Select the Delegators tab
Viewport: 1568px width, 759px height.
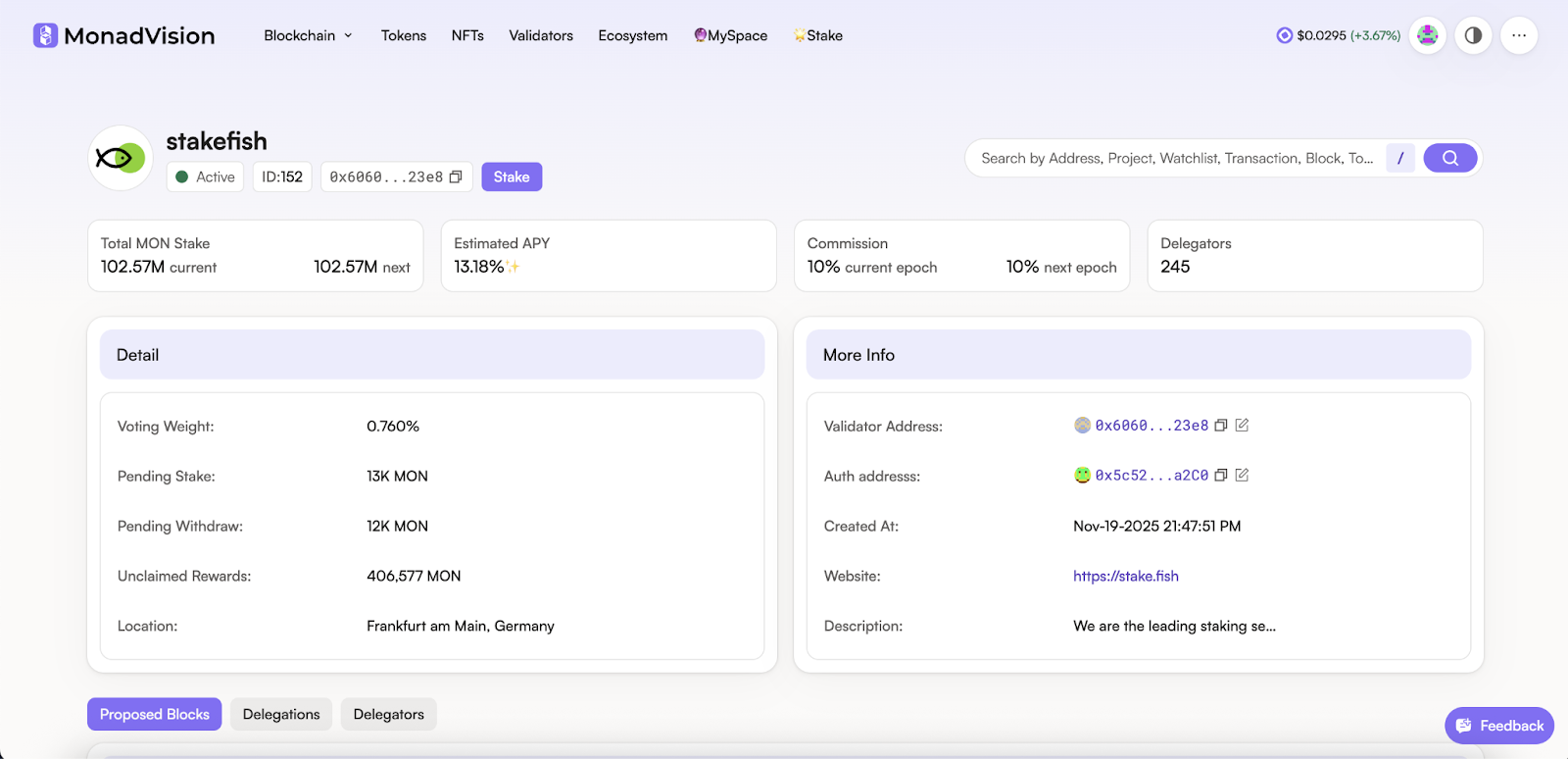click(388, 715)
